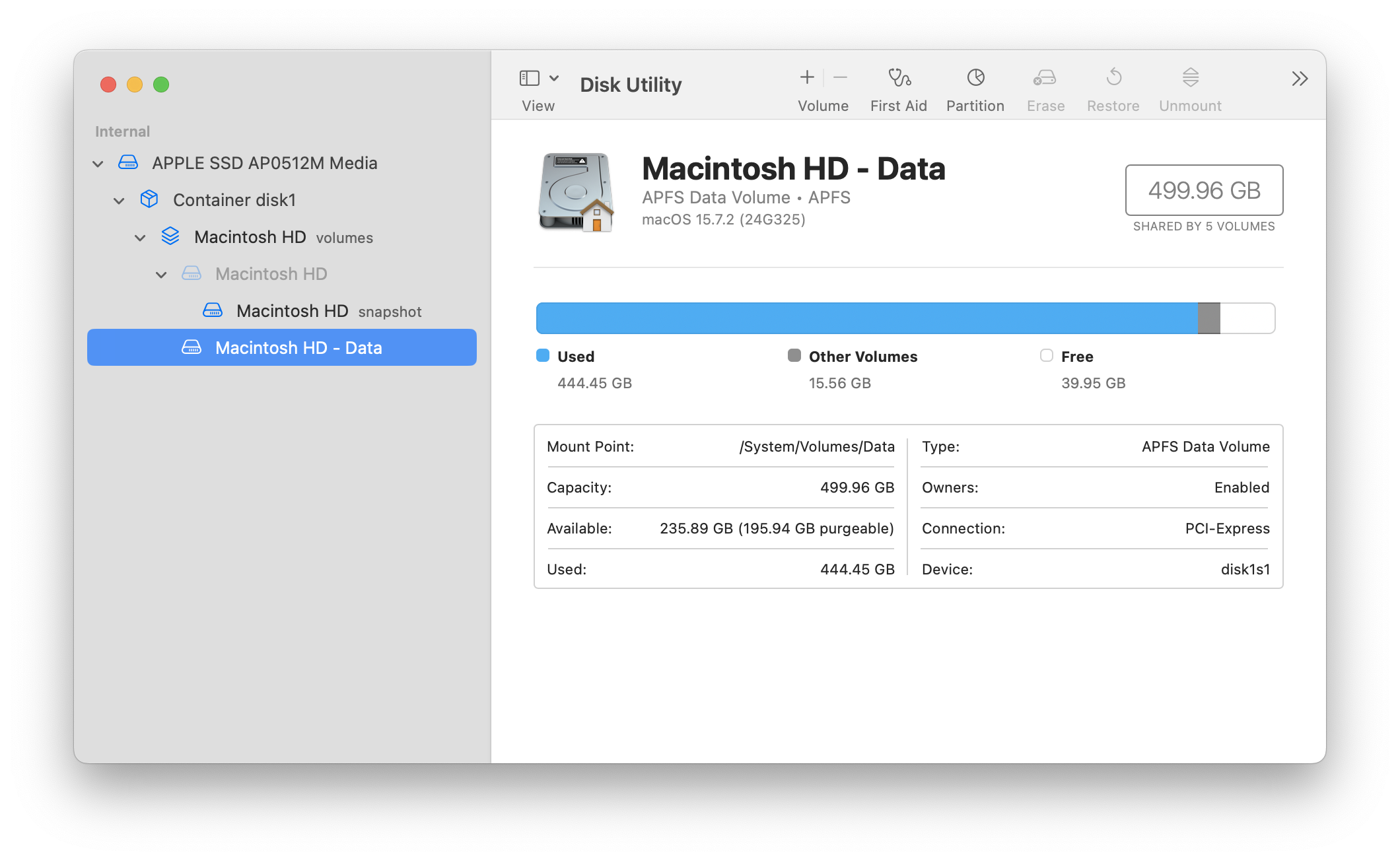Screen dimensions: 1400x861
Task: Click the grey Other Volumes legend swatch
Action: 794,356
